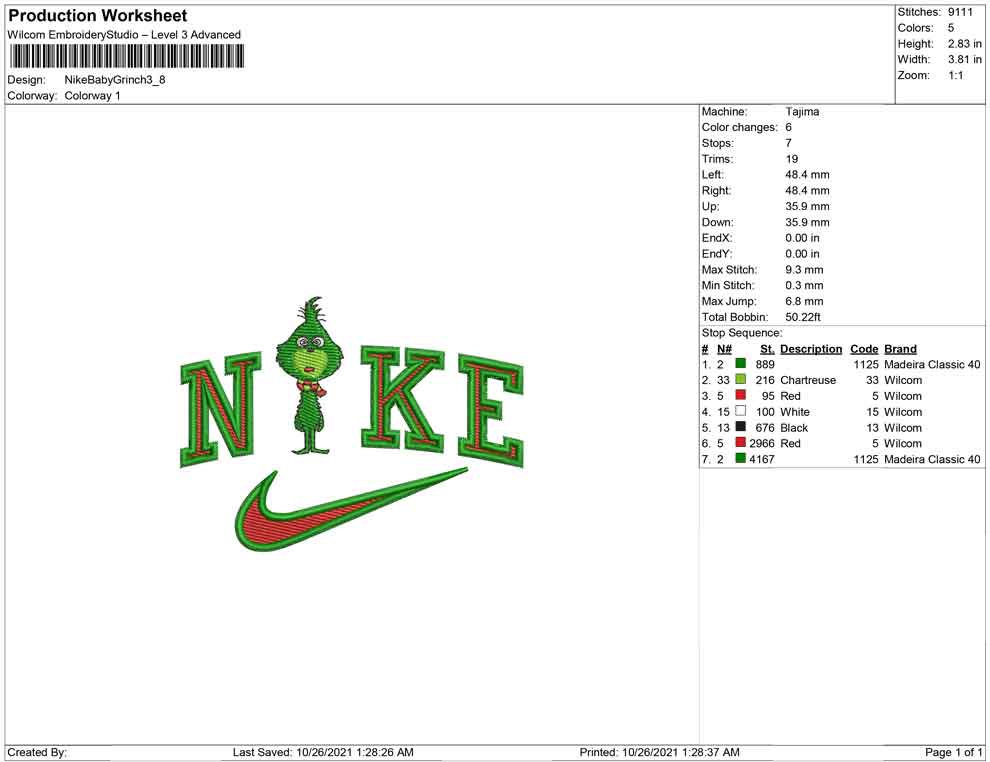Click the 'Production Worksheet' title
Image resolution: width=990 pixels, height=762 pixels.
pos(98,16)
